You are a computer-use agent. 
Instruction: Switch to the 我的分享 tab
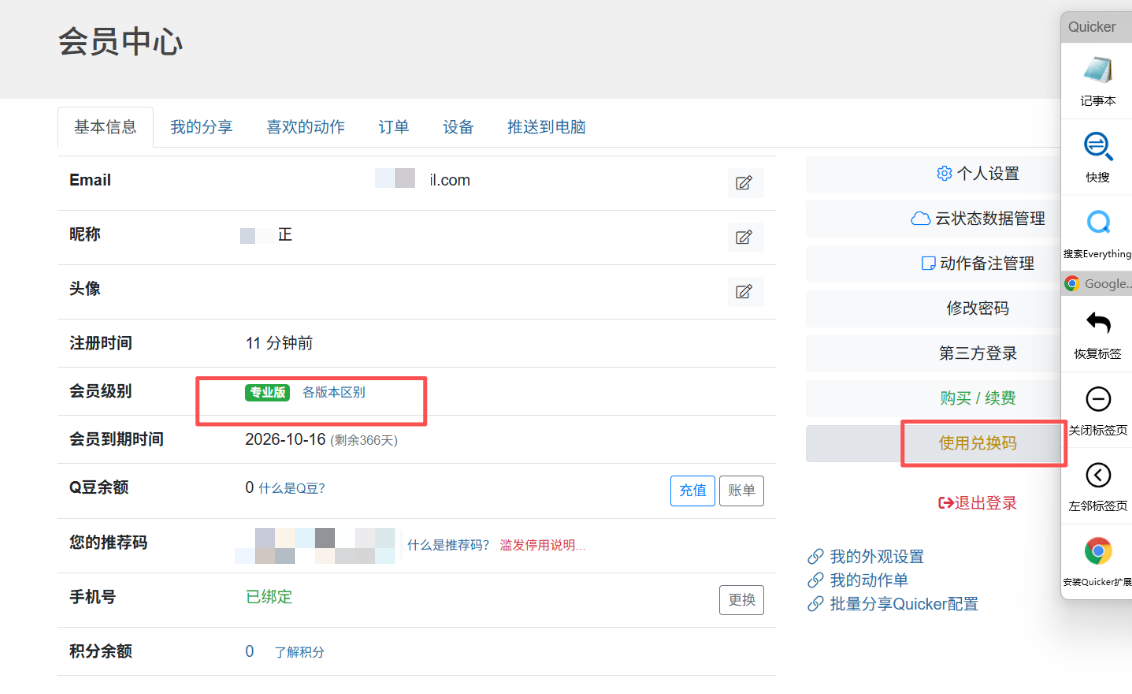(x=201, y=127)
